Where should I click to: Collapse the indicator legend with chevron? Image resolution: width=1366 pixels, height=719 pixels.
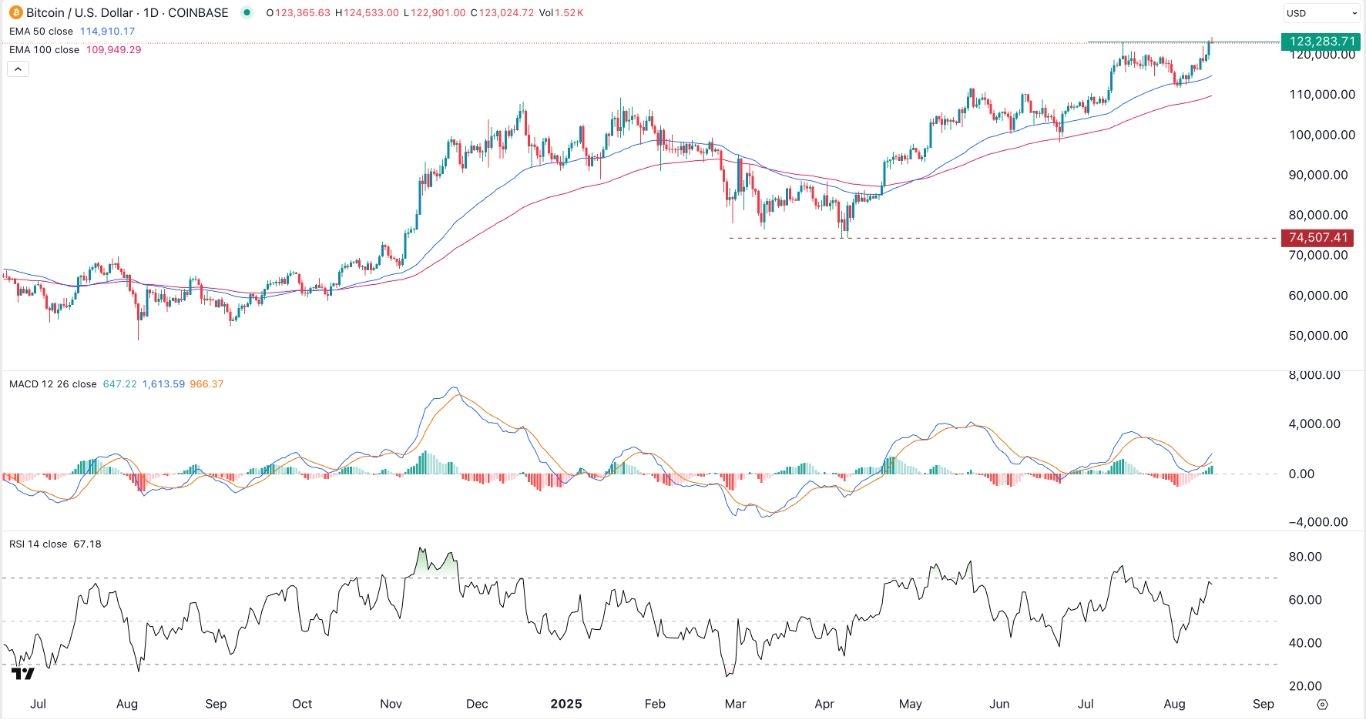[x=17, y=69]
